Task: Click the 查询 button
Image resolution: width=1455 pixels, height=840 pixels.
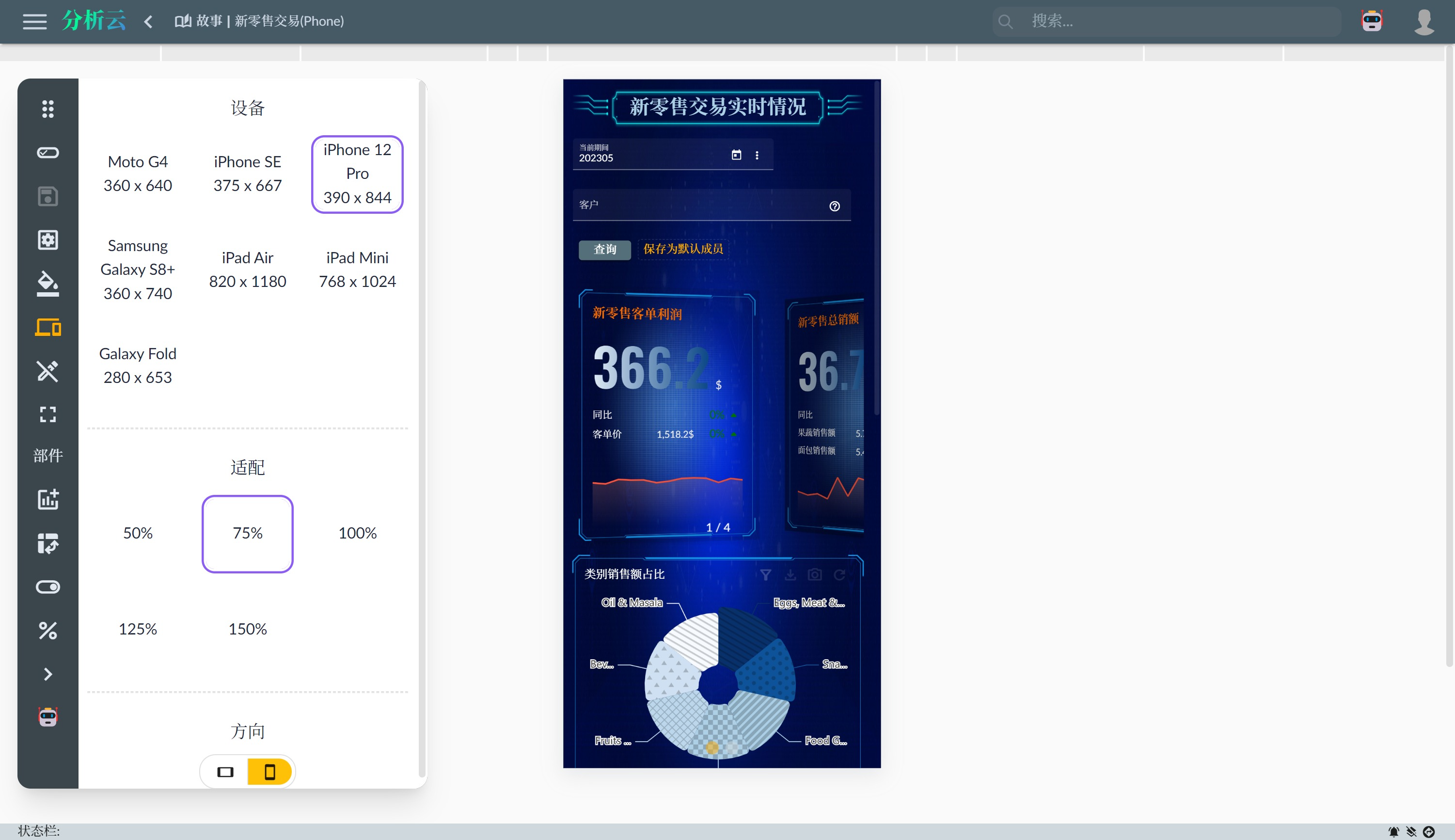Action: tap(604, 249)
